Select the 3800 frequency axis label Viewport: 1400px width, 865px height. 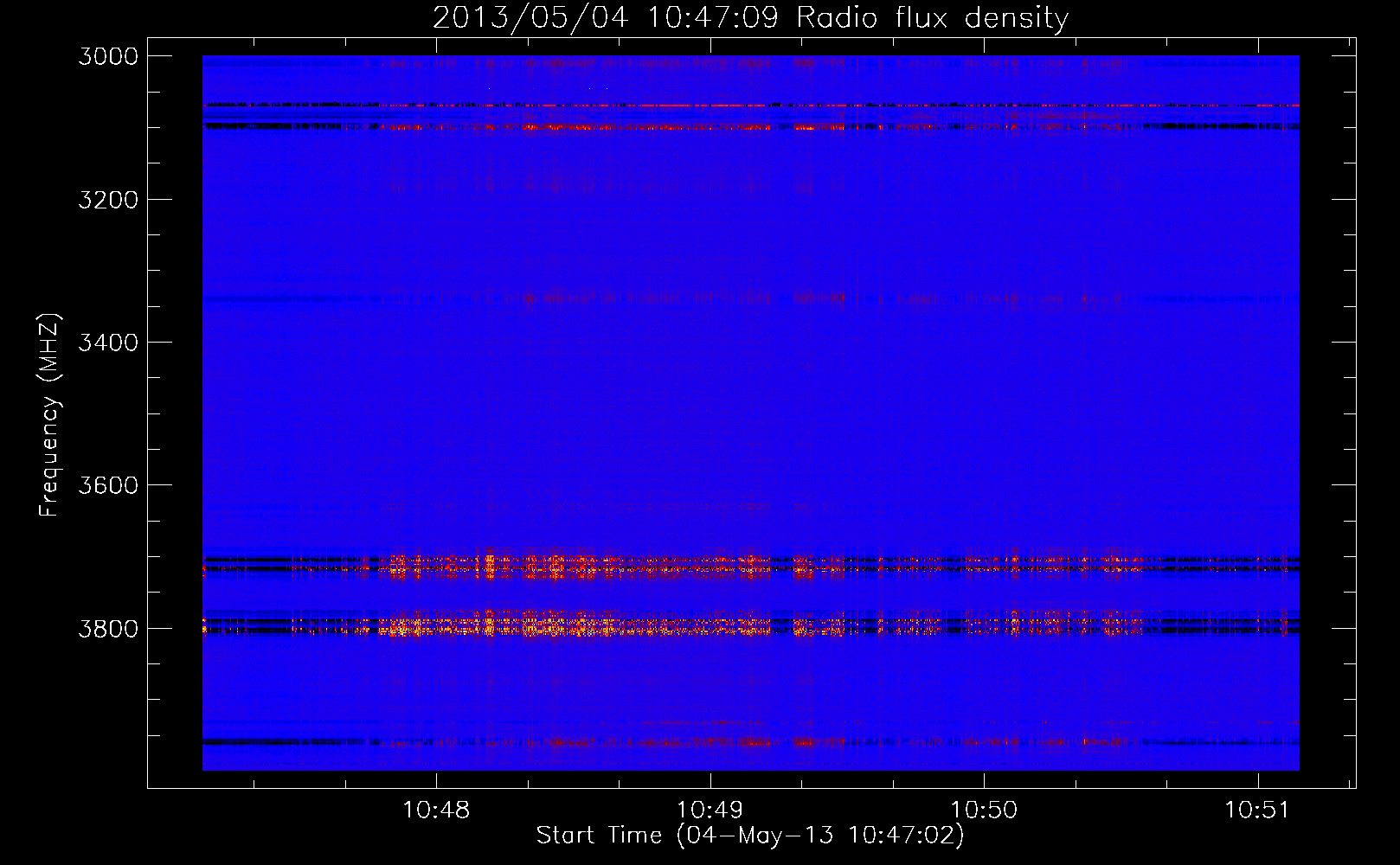click(108, 629)
